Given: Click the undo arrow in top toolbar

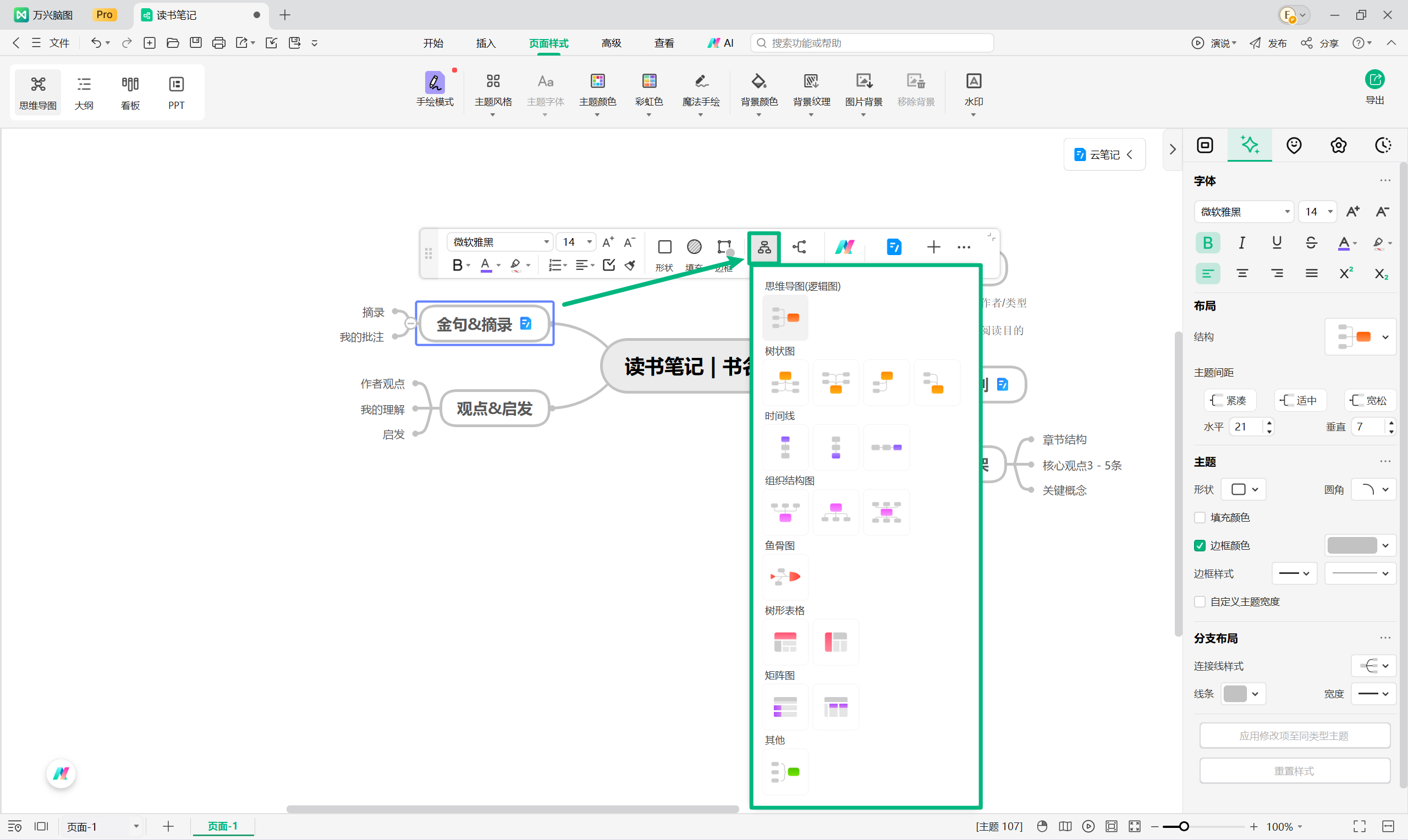Looking at the screenshot, I should [x=96, y=42].
